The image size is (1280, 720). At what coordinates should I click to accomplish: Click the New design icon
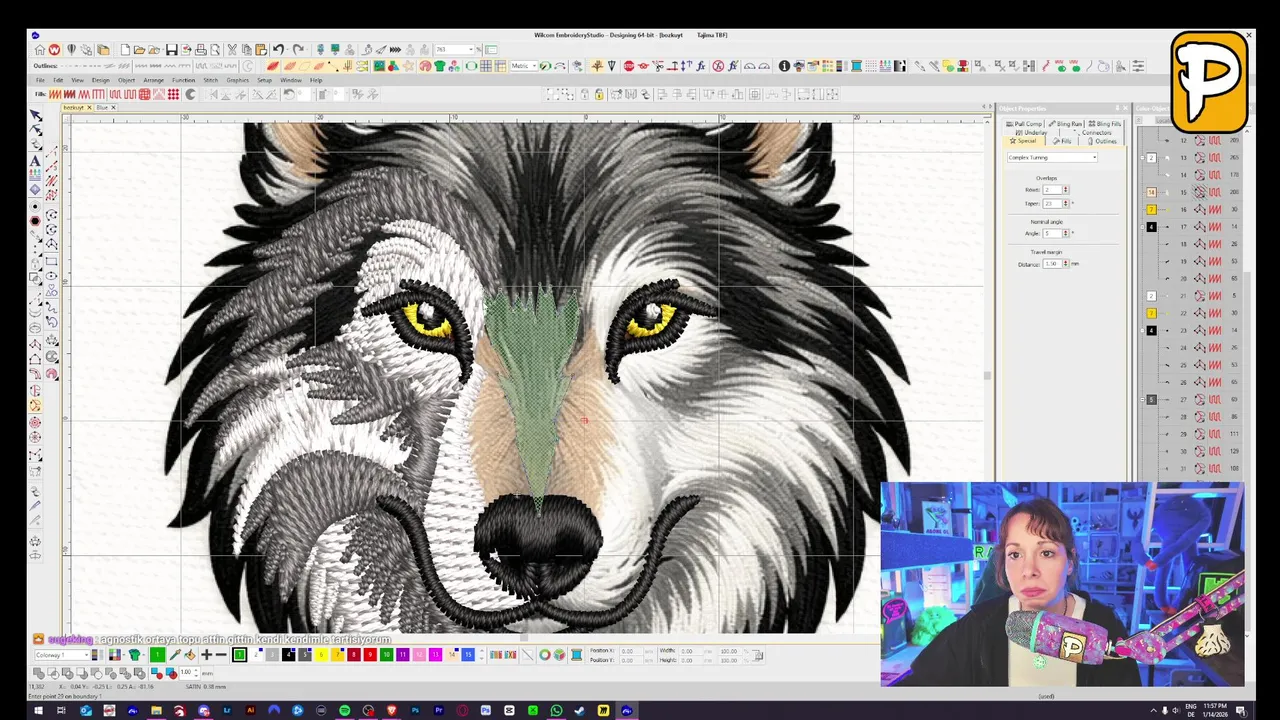(x=125, y=50)
